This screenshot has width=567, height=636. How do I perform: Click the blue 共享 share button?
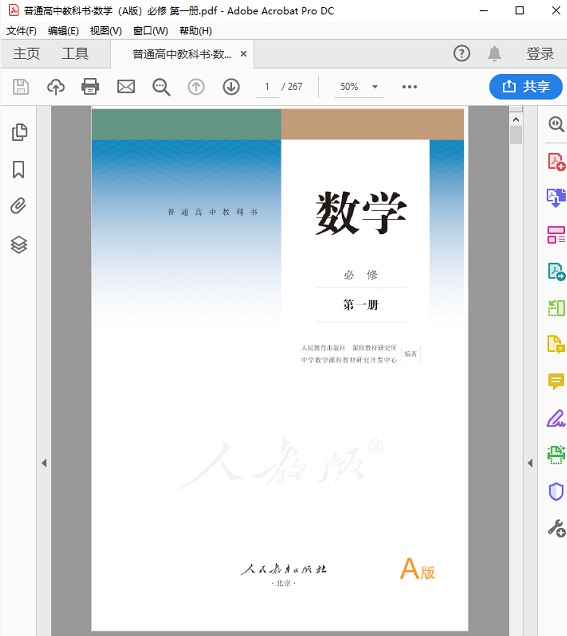(526, 87)
